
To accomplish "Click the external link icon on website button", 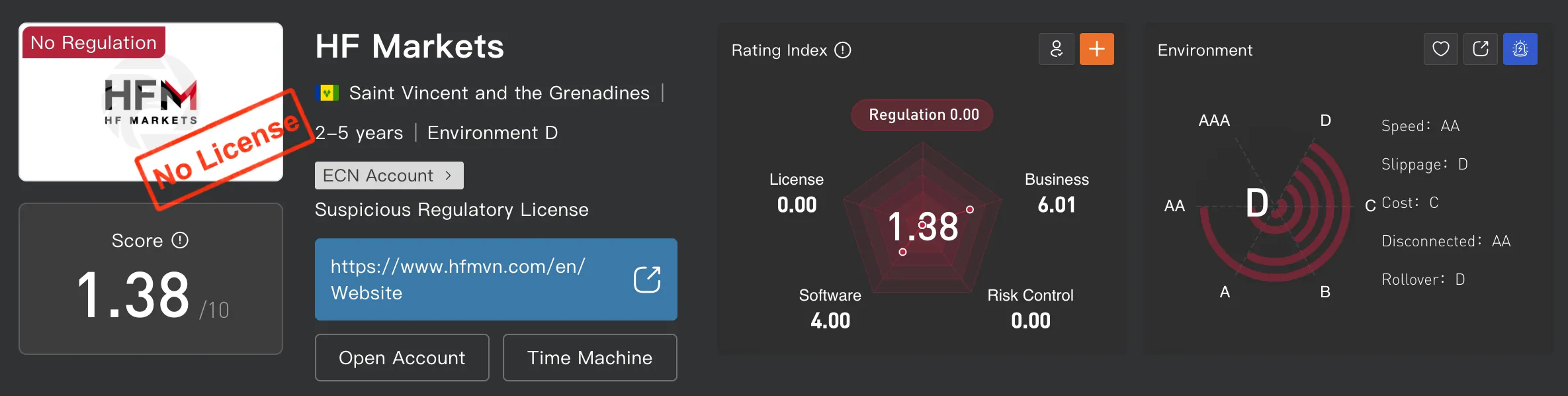I will pyautogui.click(x=647, y=279).
